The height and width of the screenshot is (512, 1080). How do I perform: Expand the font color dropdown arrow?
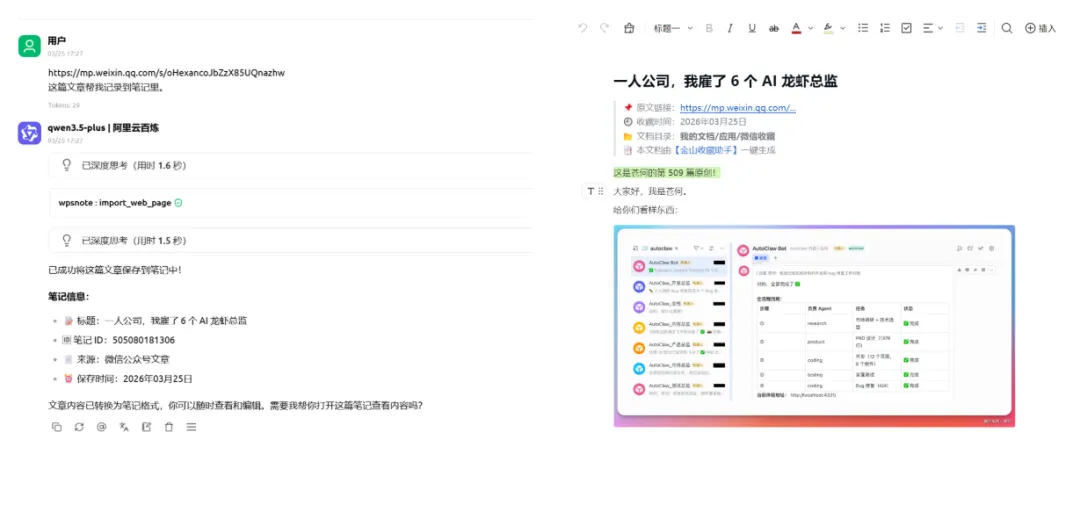(811, 28)
